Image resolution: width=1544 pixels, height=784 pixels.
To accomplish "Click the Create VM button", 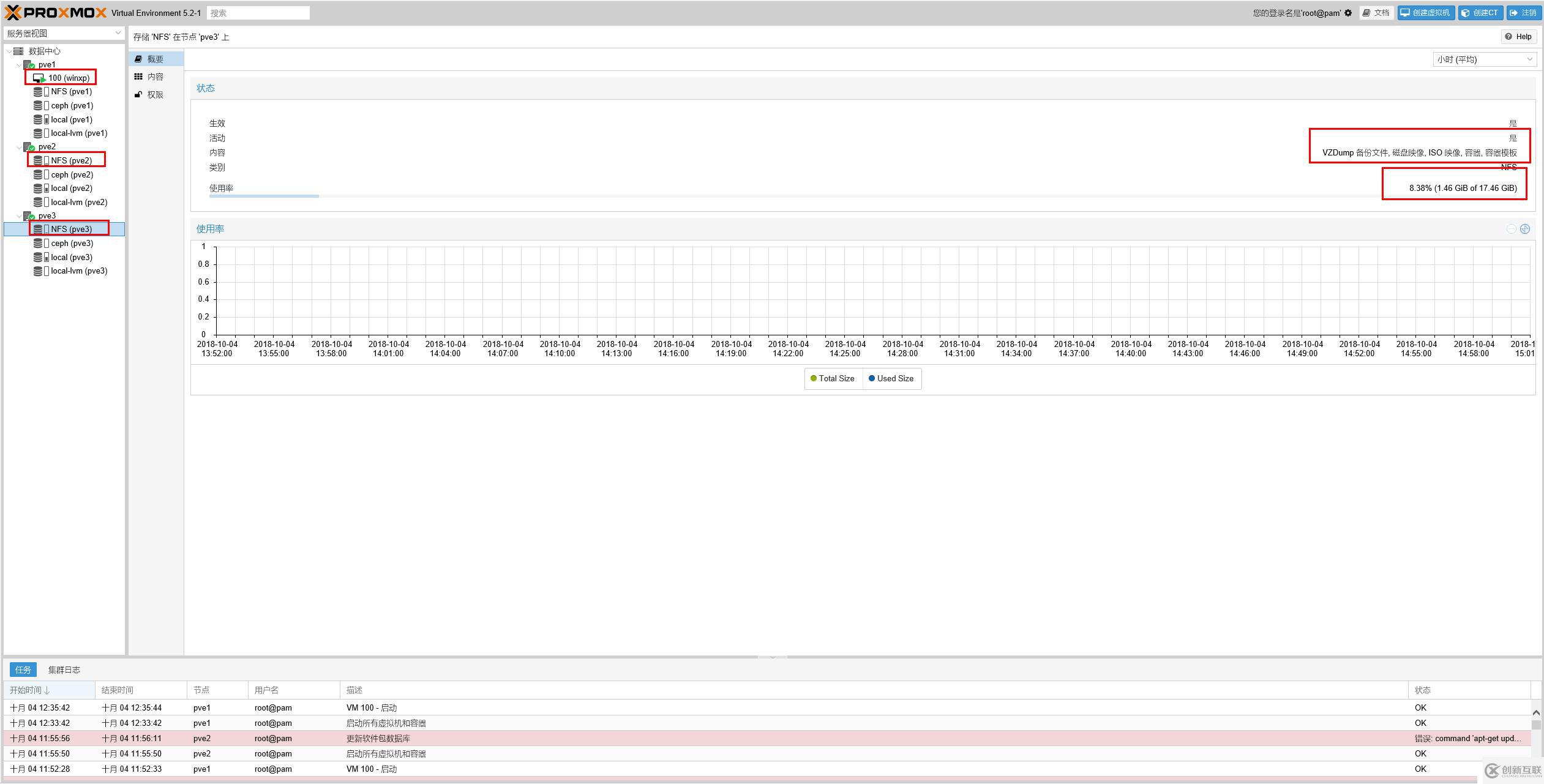I will tap(1425, 13).
